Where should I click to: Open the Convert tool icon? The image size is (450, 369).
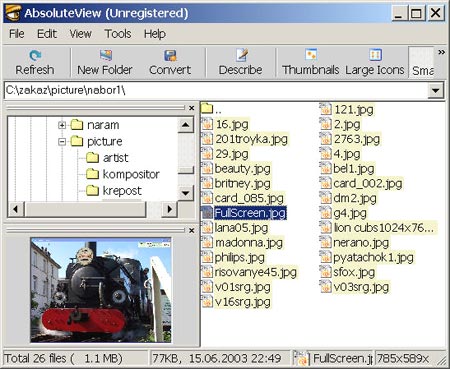tap(170, 55)
